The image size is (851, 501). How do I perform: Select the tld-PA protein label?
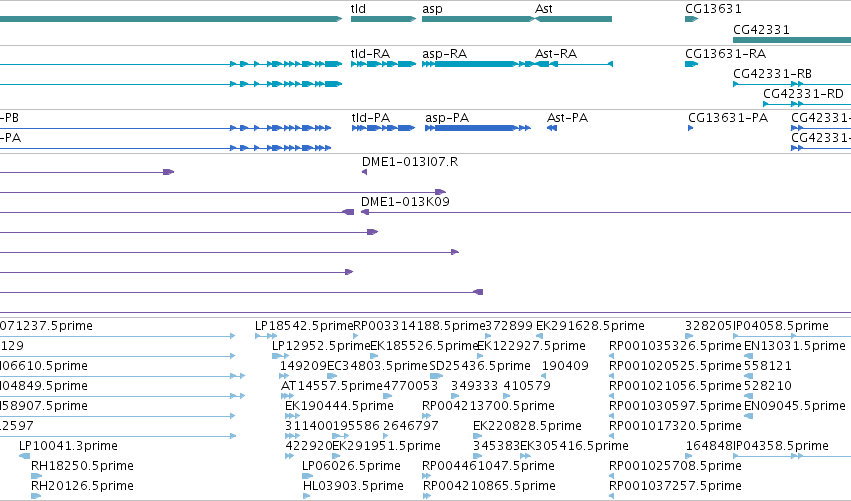pos(371,118)
